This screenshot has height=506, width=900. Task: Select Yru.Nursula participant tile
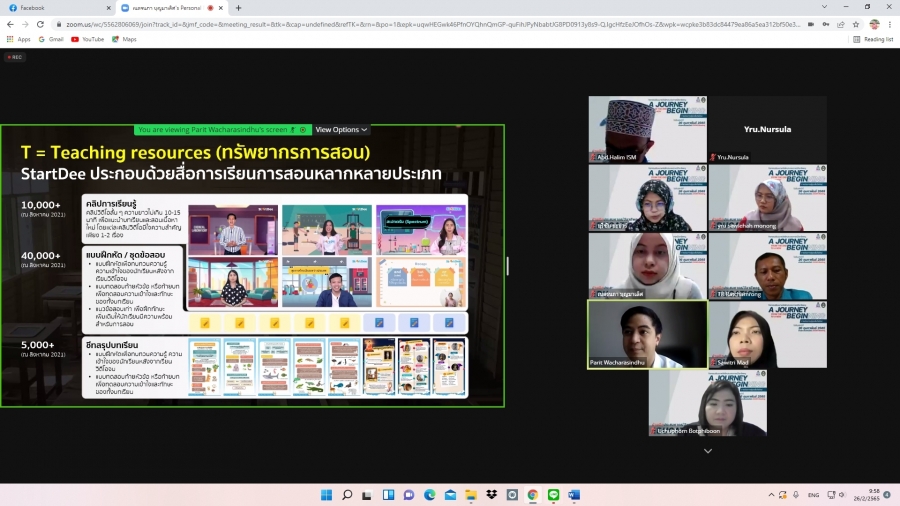coord(767,130)
